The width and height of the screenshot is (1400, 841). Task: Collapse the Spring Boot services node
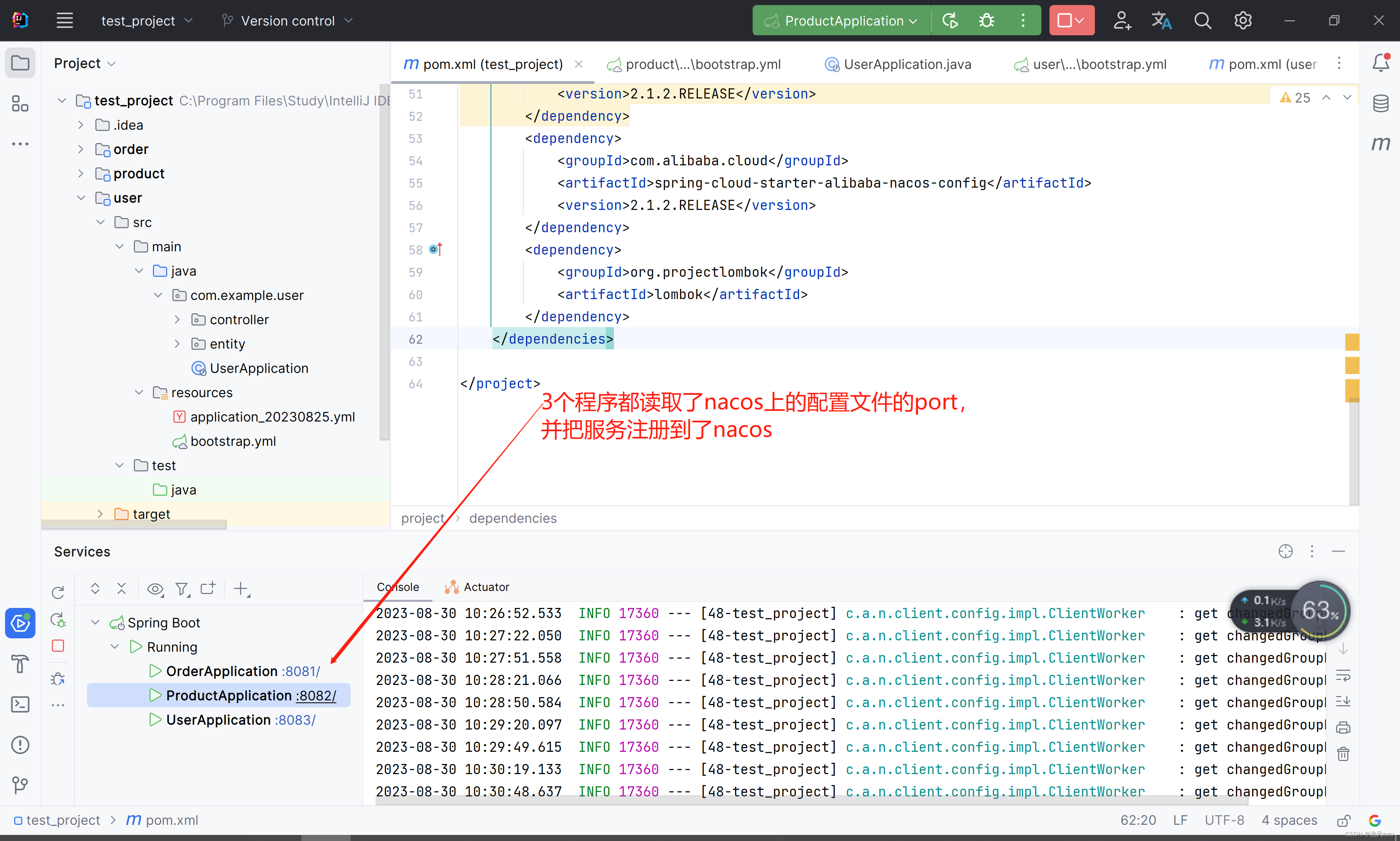[95, 623]
